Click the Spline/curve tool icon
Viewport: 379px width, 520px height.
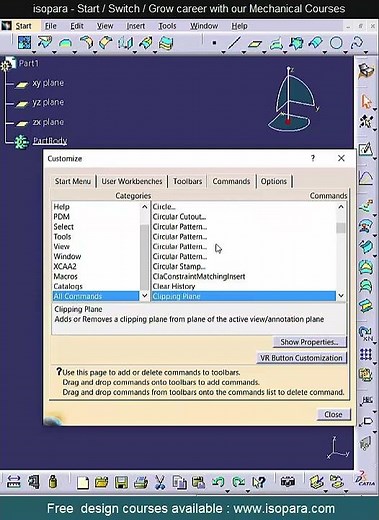pos(356,43)
